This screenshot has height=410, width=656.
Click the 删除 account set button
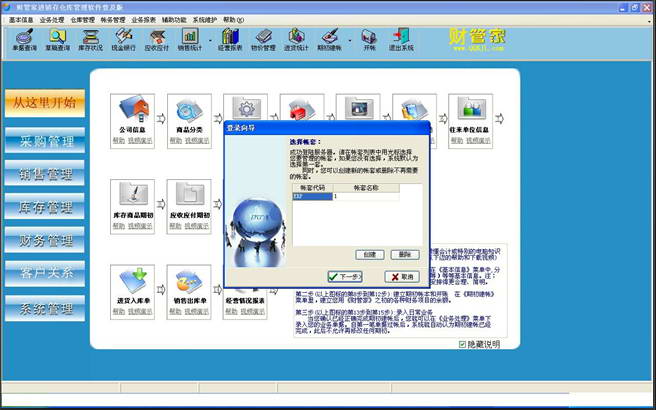405,254
